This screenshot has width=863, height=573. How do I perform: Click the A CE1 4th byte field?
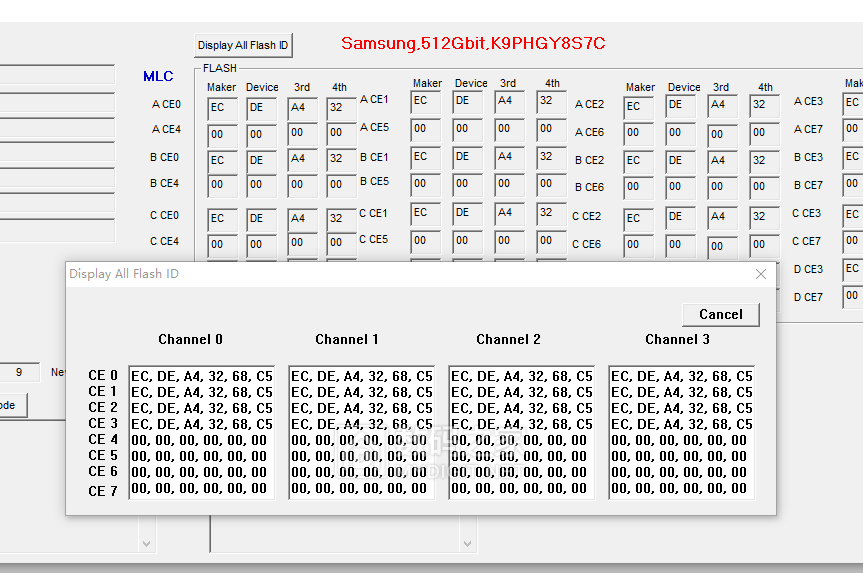click(551, 101)
